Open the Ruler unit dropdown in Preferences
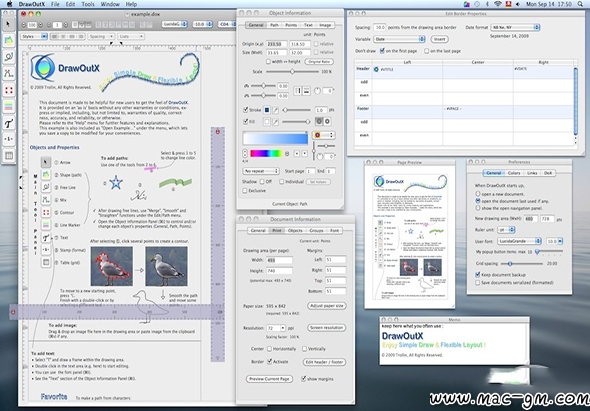590x411 pixels. click(506, 230)
